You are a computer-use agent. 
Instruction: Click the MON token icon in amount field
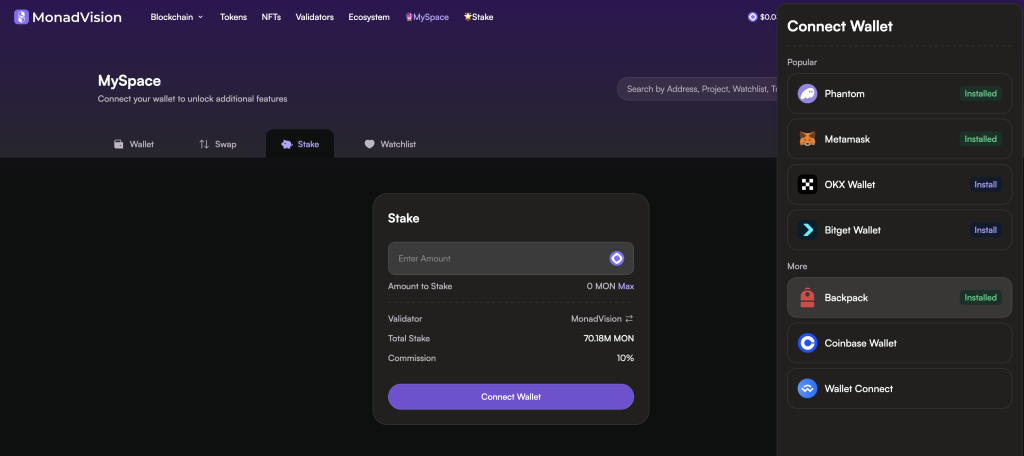coord(617,258)
